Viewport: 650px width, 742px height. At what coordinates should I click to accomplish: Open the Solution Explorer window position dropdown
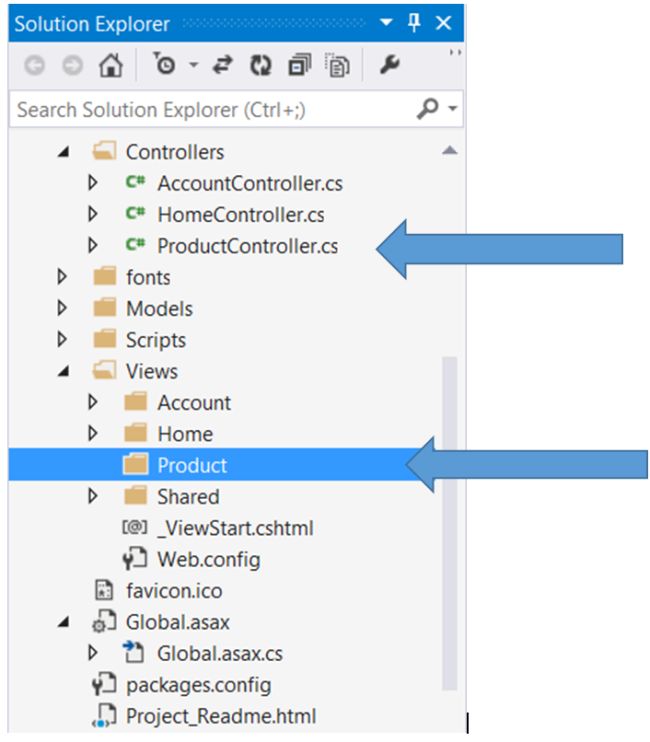coord(386,22)
